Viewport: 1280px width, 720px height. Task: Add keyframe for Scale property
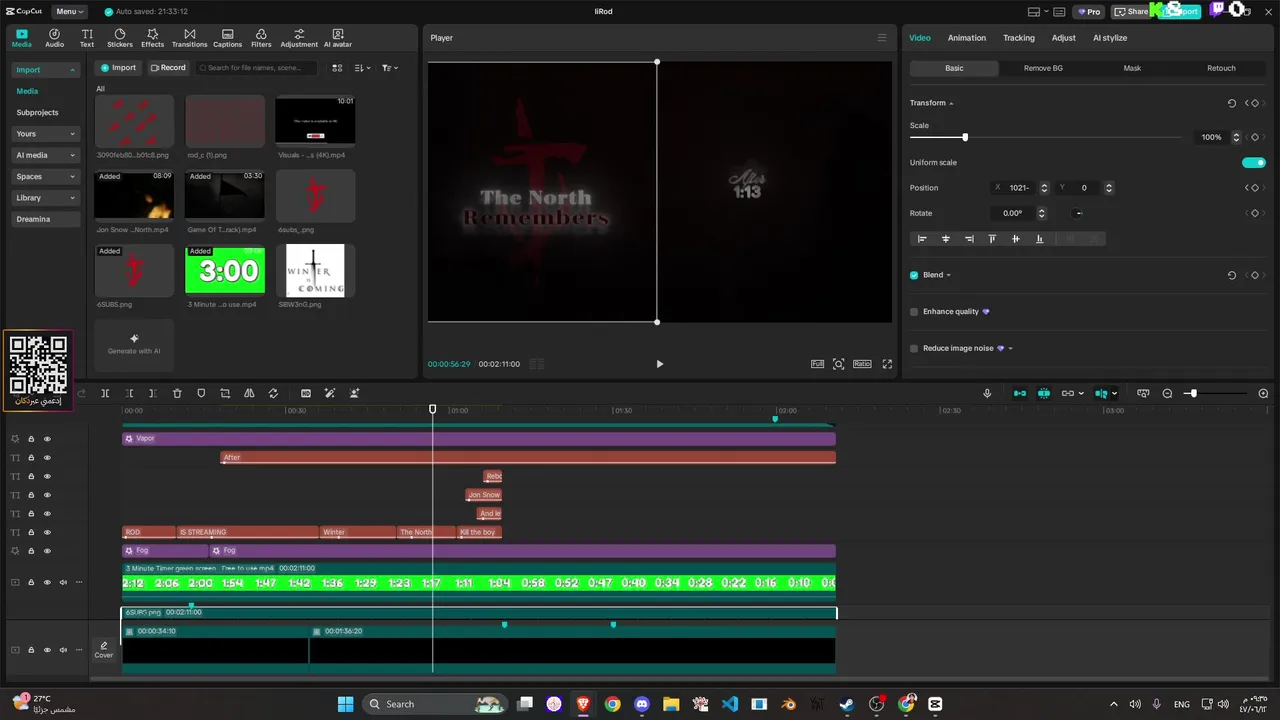1255,137
